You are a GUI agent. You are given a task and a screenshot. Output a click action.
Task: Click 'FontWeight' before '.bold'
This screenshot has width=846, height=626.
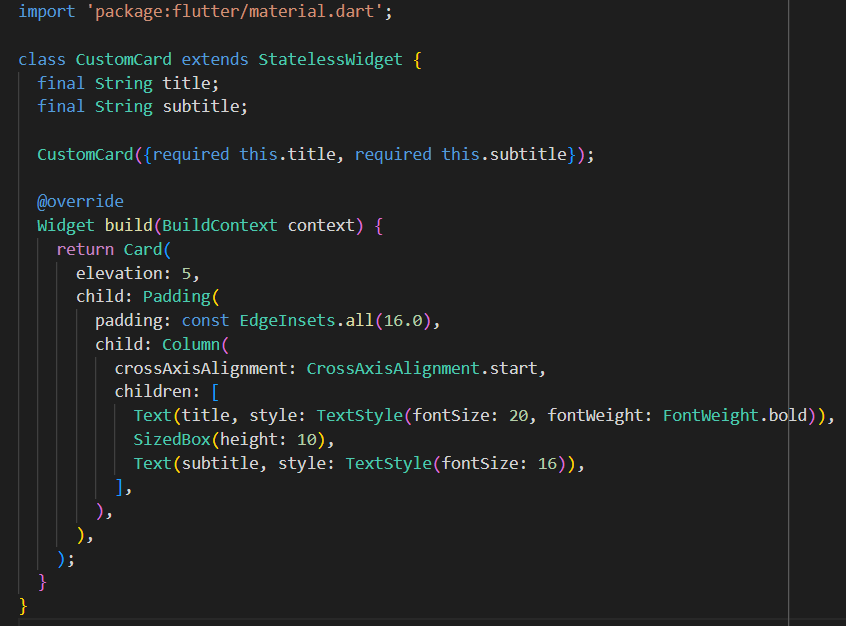click(711, 416)
